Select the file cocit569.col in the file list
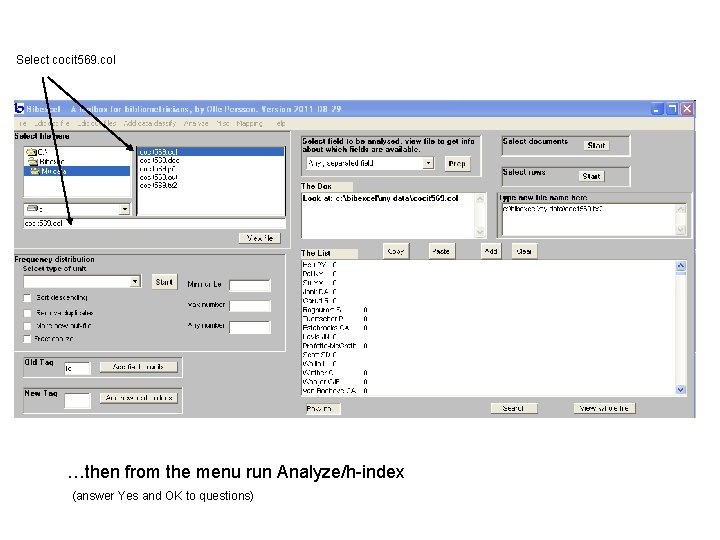The image size is (720, 540). click(x=211, y=152)
